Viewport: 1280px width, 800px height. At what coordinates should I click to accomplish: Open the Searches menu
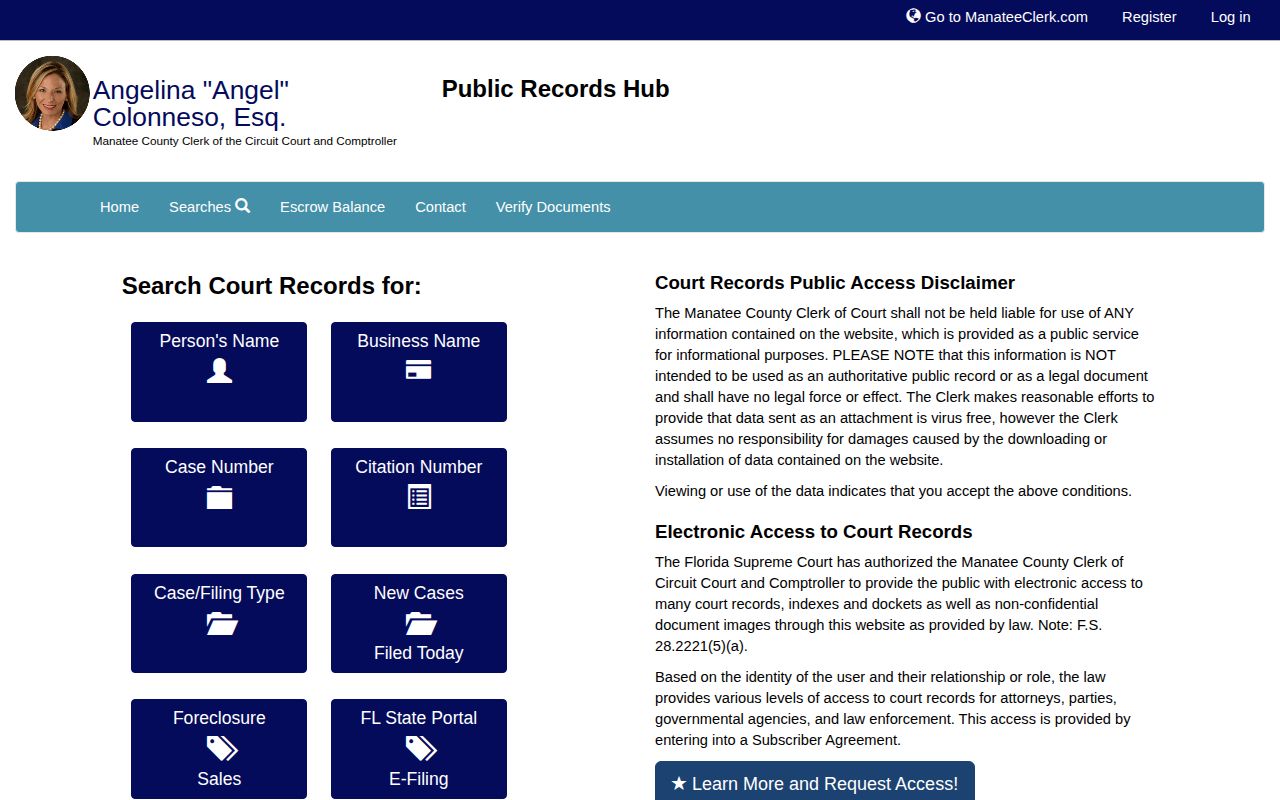pyautogui.click(x=209, y=207)
